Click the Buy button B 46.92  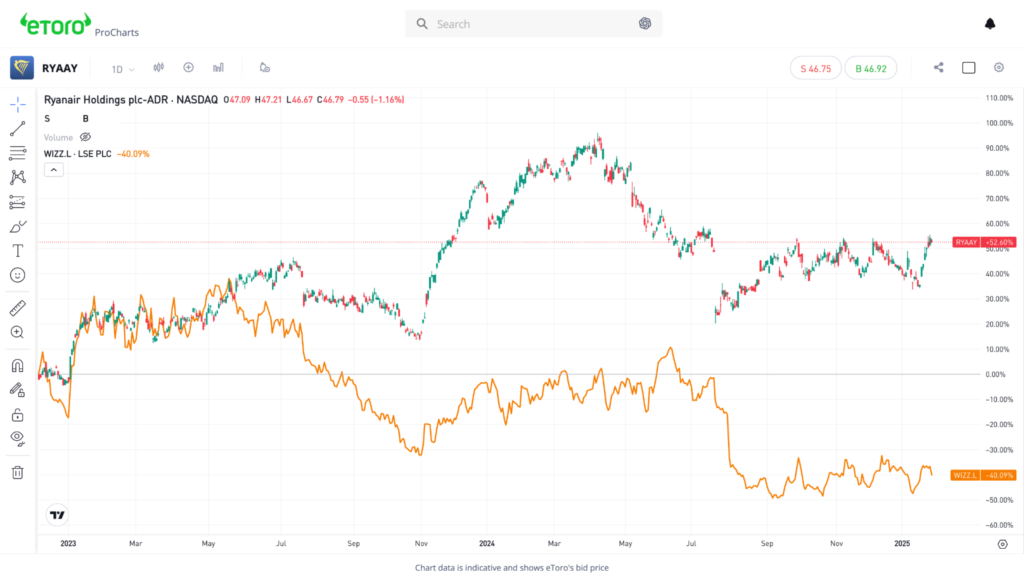coord(871,68)
